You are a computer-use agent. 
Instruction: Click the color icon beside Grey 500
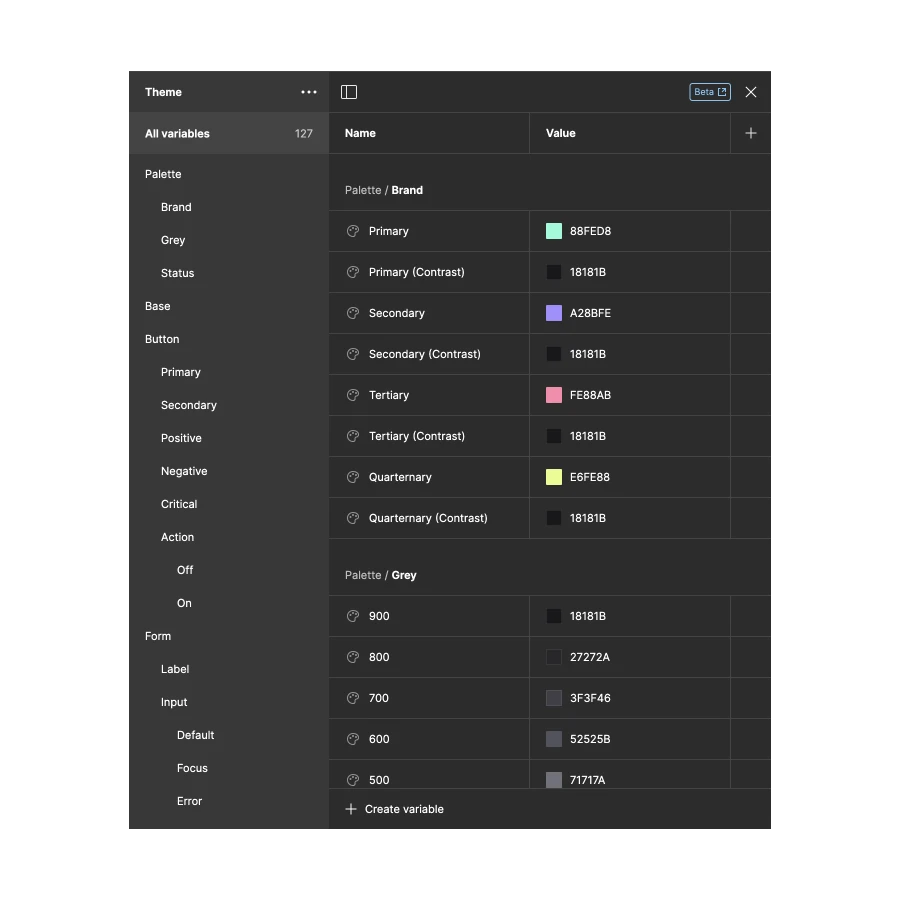353,780
